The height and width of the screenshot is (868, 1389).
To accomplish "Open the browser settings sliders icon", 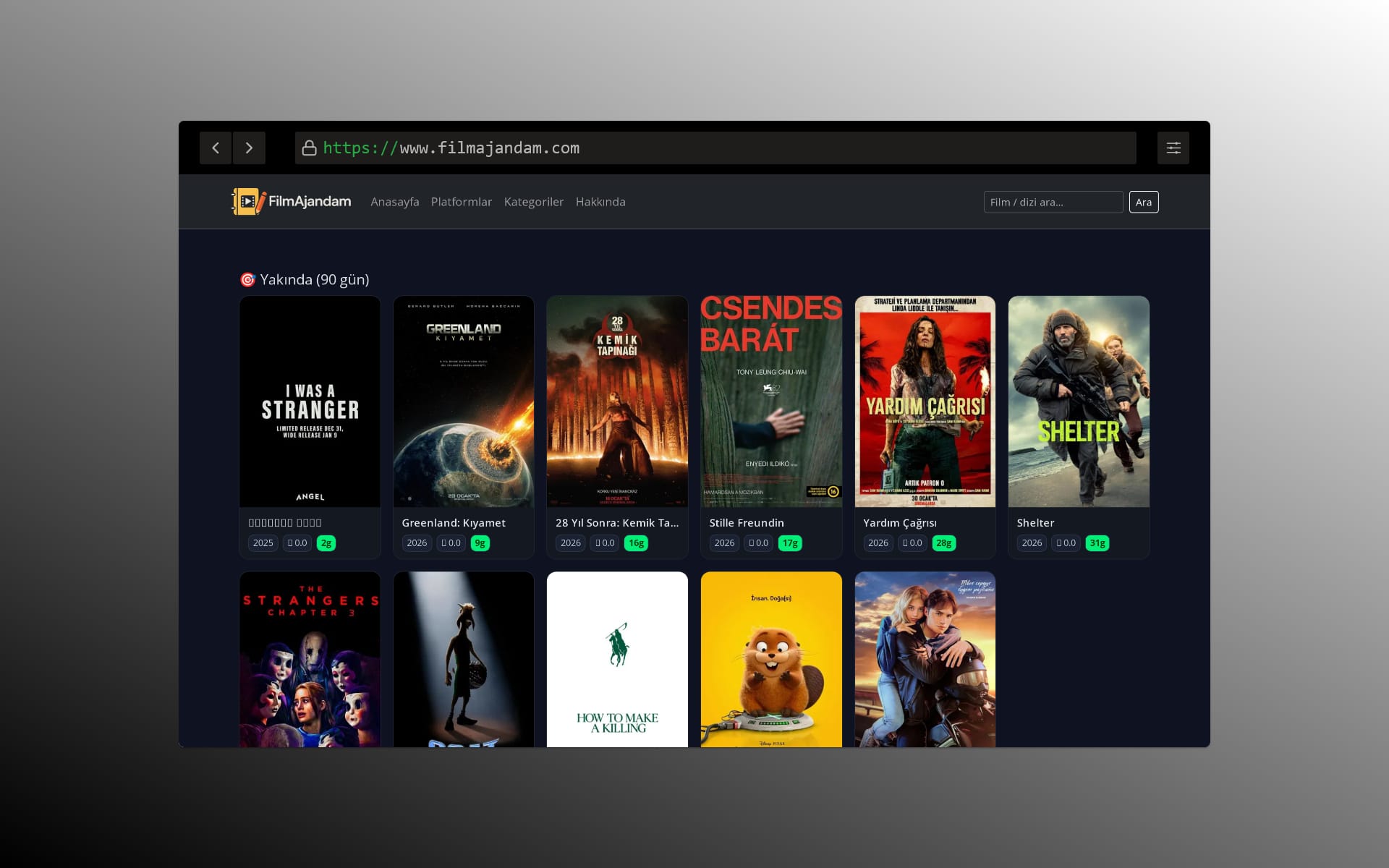I will (1173, 148).
